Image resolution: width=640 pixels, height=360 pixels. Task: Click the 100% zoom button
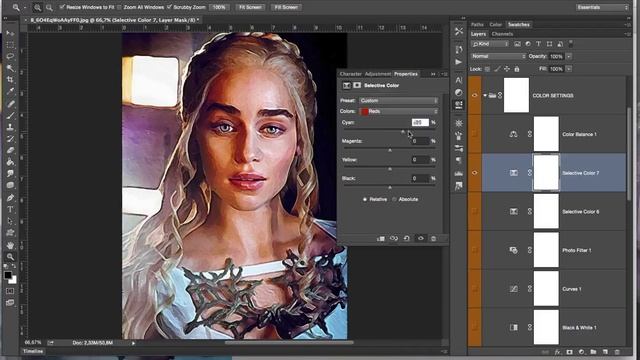tap(219, 7)
